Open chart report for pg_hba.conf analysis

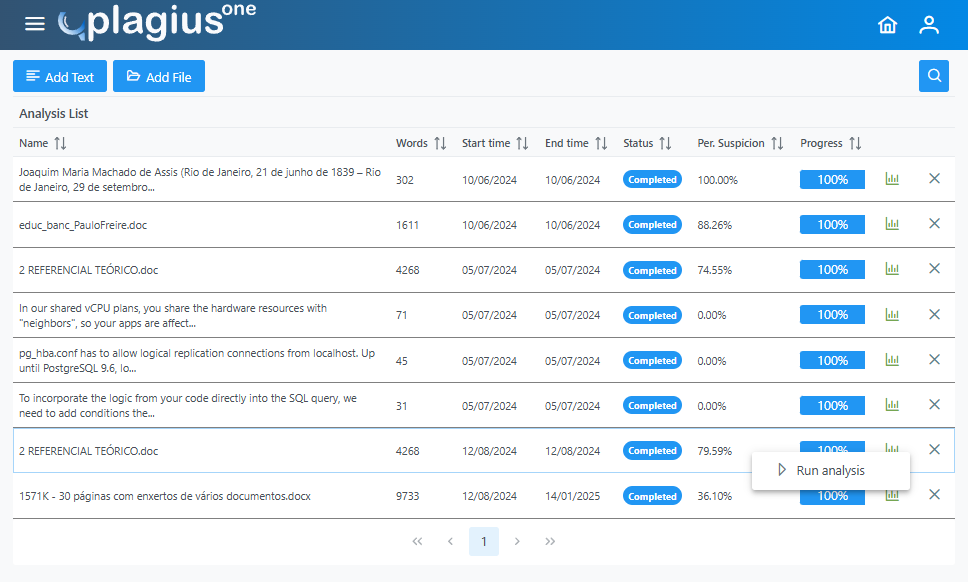tap(892, 360)
